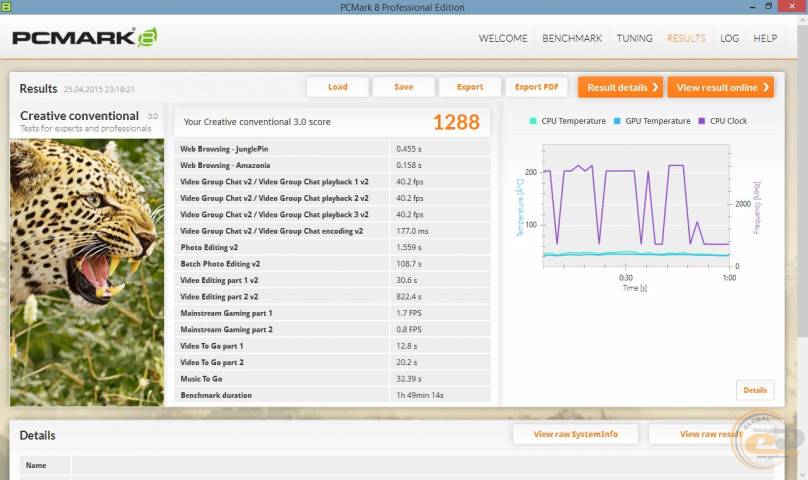Minimize the PCMark 8 window

click(753, 7)
